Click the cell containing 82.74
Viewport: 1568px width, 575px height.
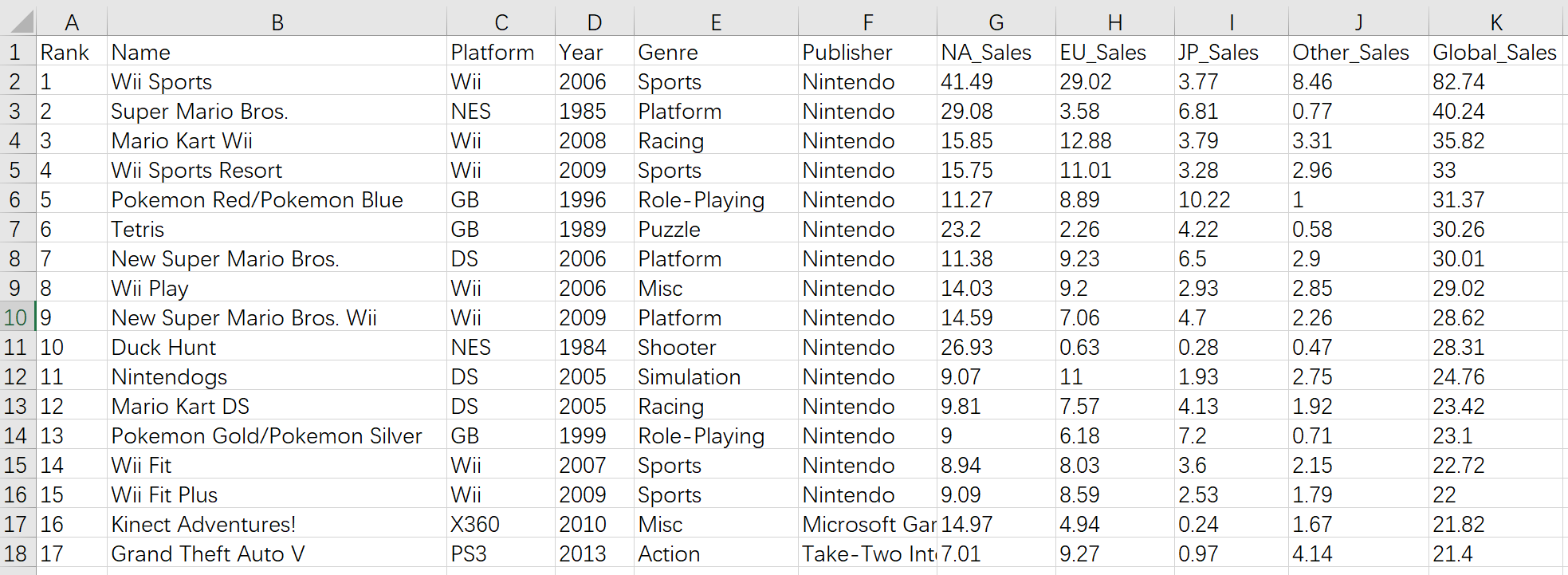tap(1458, 81)
